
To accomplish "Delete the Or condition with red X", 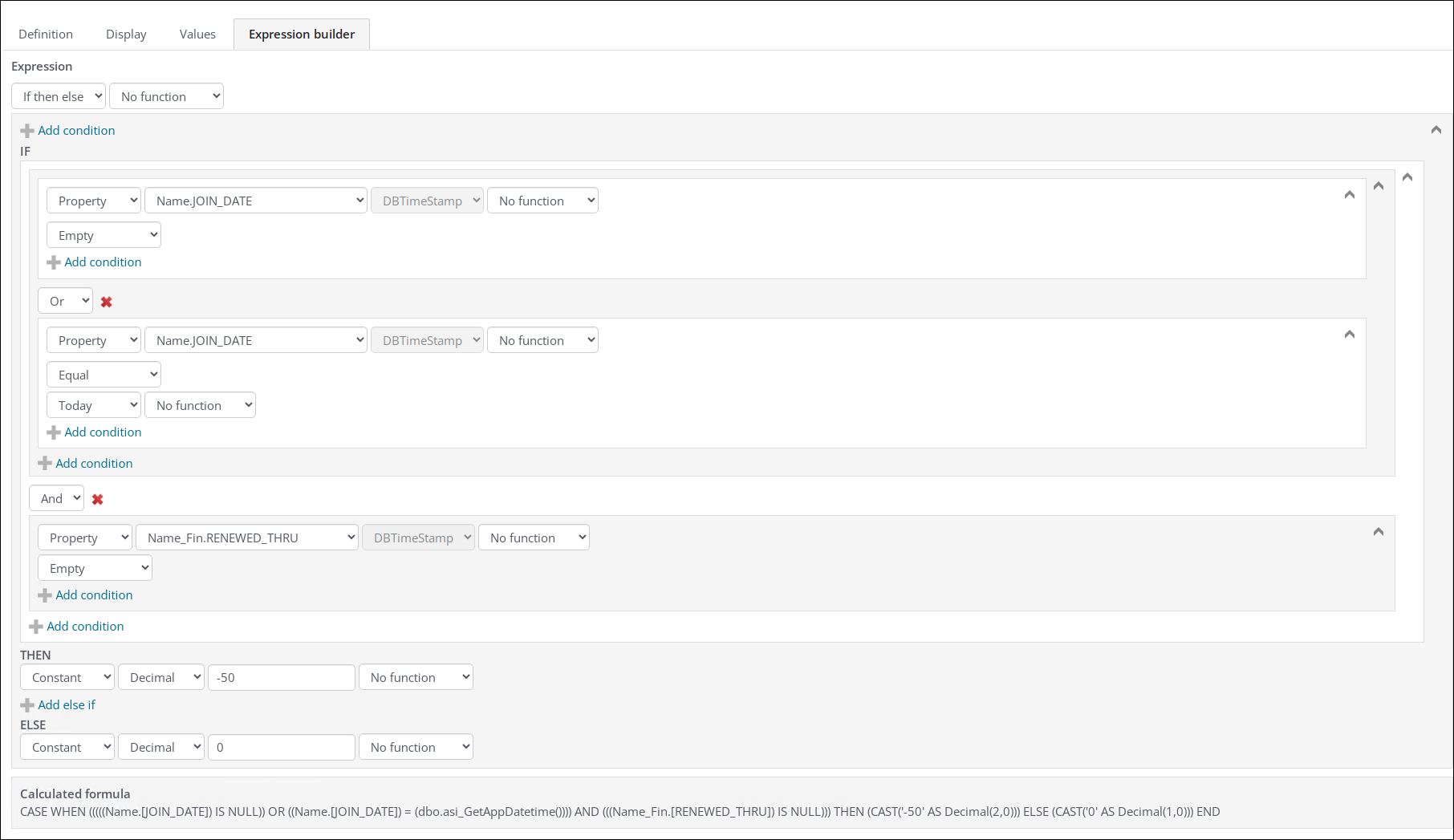I will tap(106, 302).
